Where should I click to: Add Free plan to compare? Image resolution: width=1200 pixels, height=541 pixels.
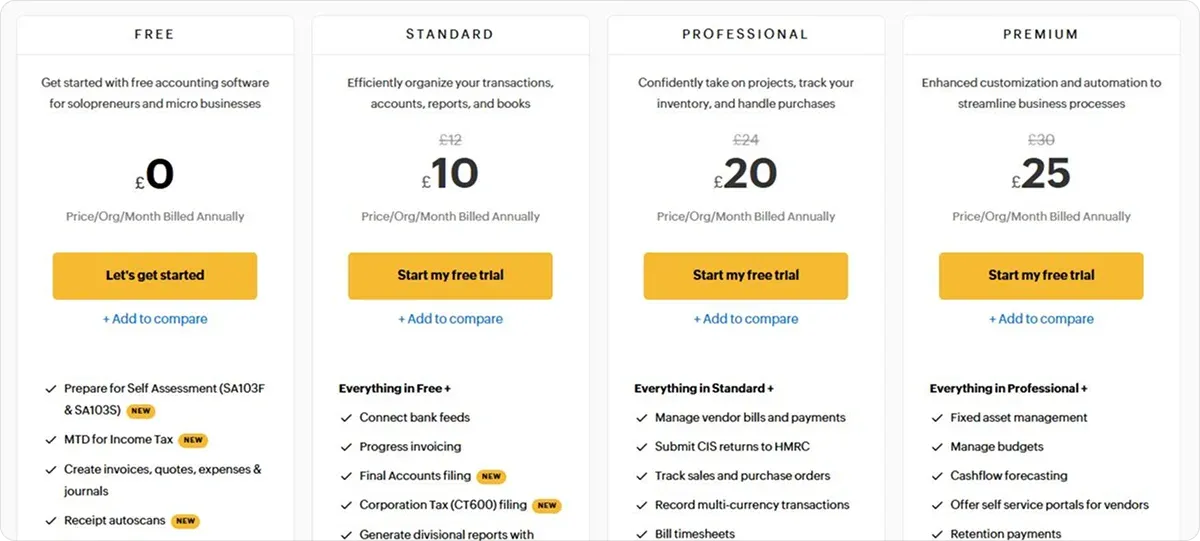coord(155,319)
